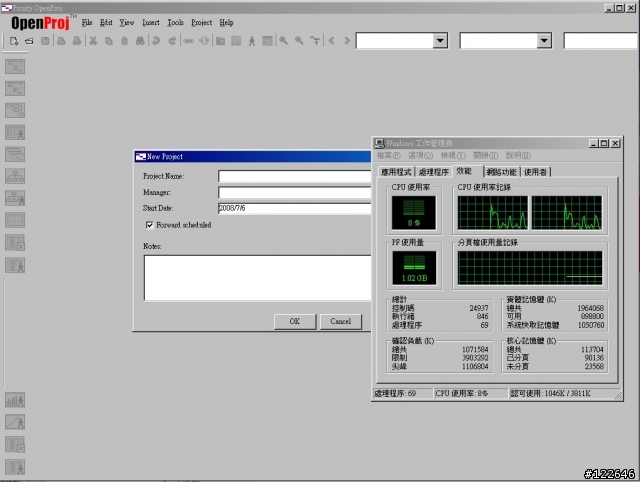Click kernel memory total value 113704
Screen dimensions: 640x482
[592, 349]
